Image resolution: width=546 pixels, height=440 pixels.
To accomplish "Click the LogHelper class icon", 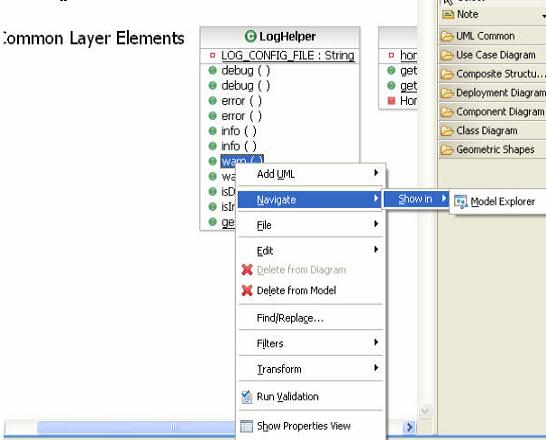I will (x=250, y=36).
